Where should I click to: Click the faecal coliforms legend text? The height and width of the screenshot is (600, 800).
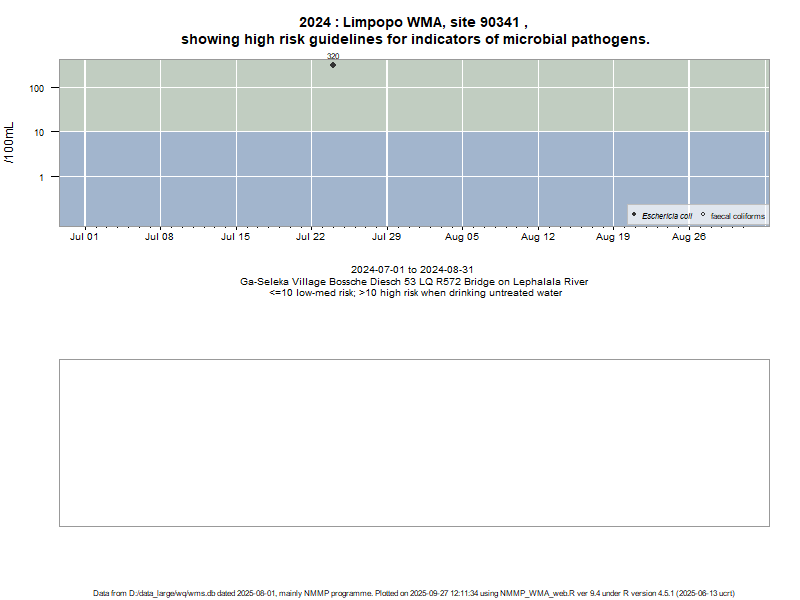tap(738, 216)
